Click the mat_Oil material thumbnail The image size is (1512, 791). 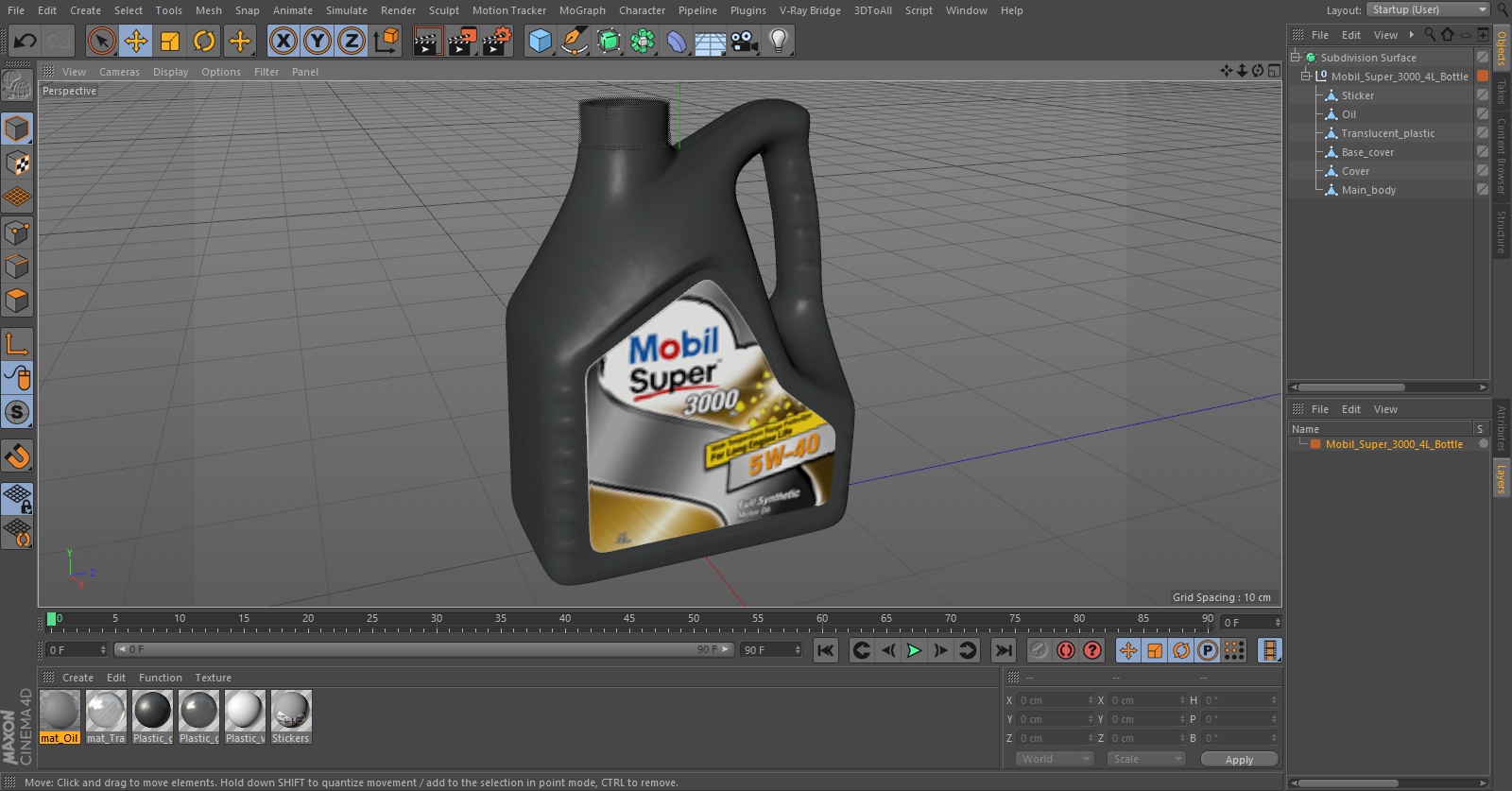point(60,710)
